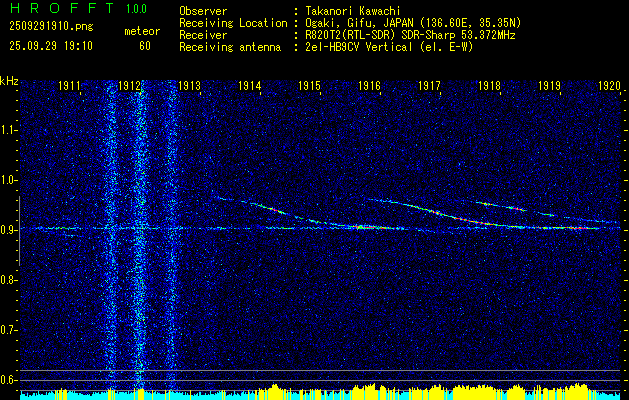Click the meteor count 60
The height and width of the screenshot is (400, 629).
(145, 46)
